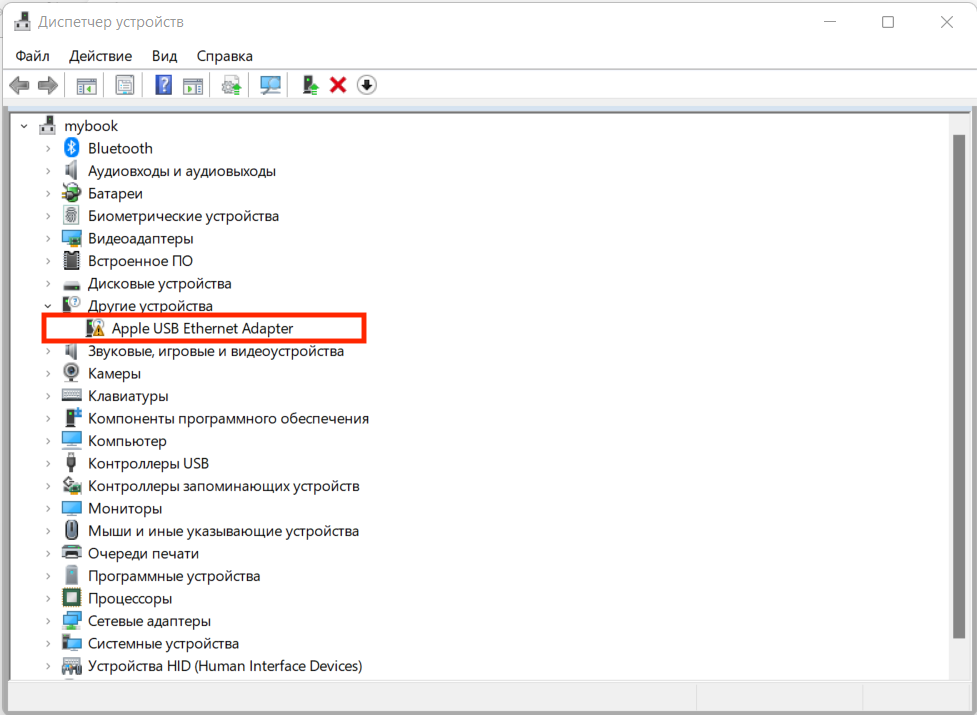Screen dimensions: 977x715
Task: Open the Вид menu
Action: (x=163, y=56)
